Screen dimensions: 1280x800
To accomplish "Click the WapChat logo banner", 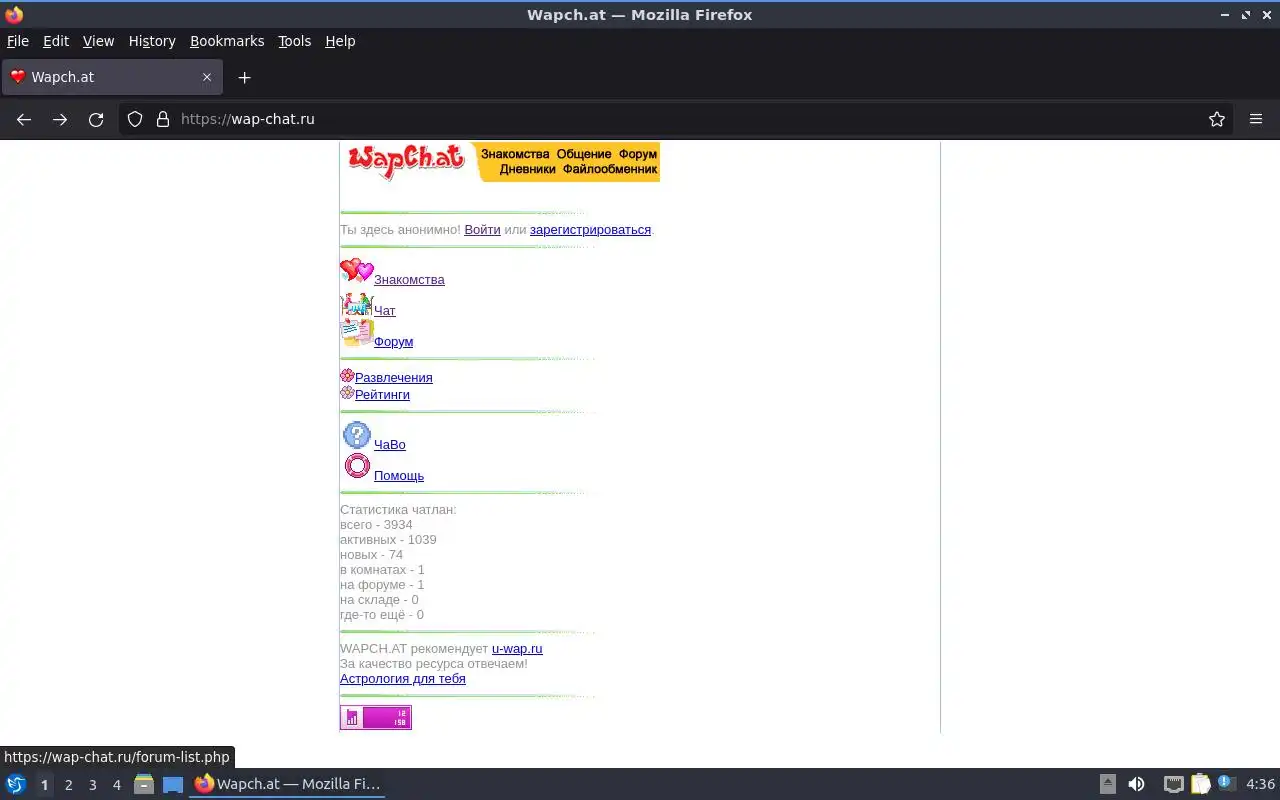I will (500, 162).
